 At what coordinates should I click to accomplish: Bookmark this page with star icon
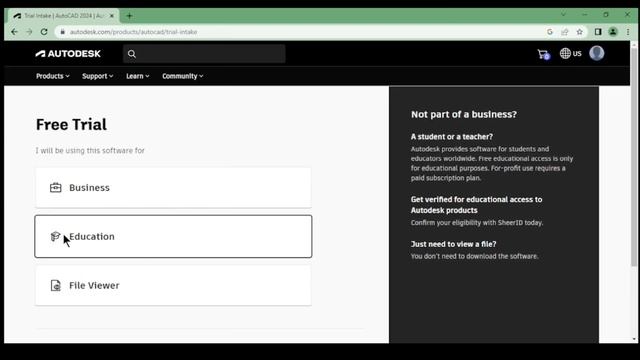580,32
